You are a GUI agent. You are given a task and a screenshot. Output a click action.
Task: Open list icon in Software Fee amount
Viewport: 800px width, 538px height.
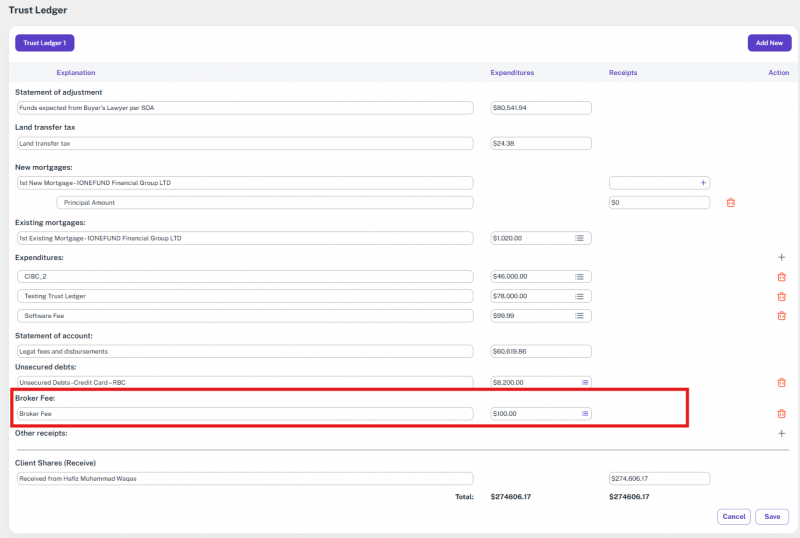[x=579, y=316]
